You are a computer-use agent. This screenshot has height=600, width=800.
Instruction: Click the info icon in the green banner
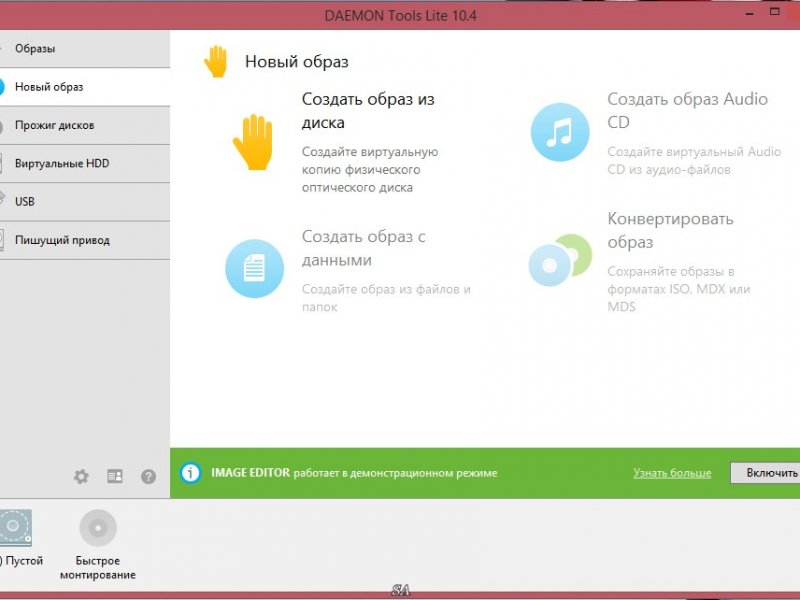[x=190, y=473]
